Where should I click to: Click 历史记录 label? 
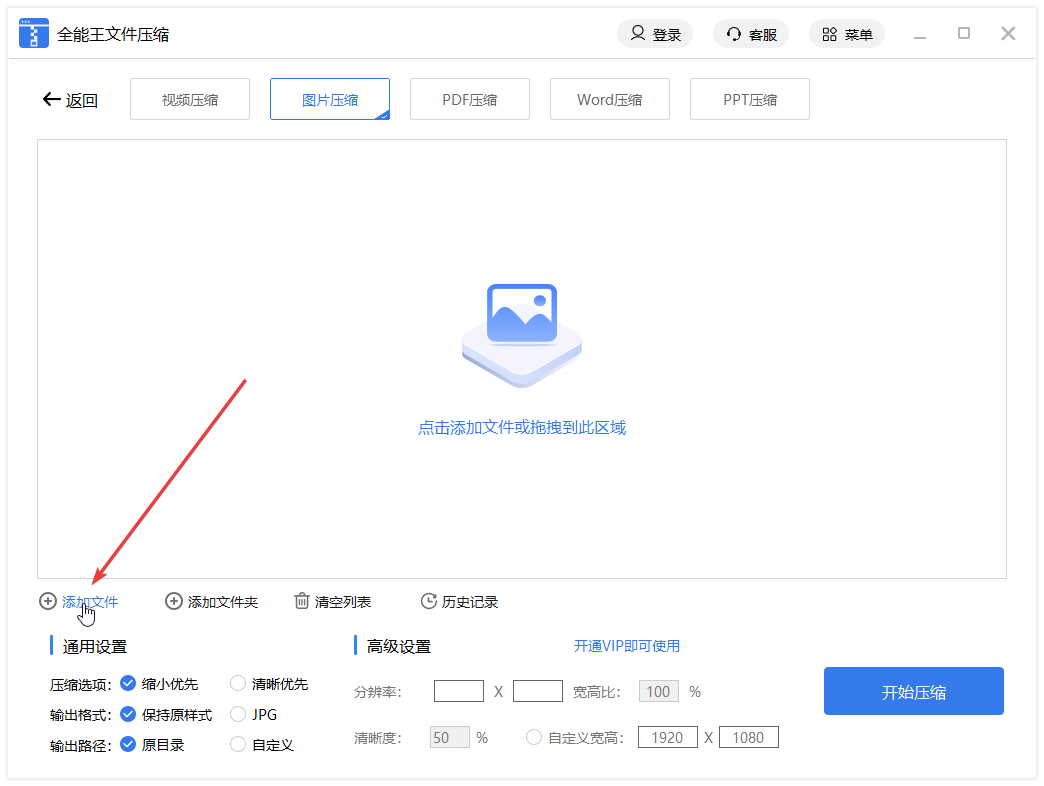[x=470, y=602]
